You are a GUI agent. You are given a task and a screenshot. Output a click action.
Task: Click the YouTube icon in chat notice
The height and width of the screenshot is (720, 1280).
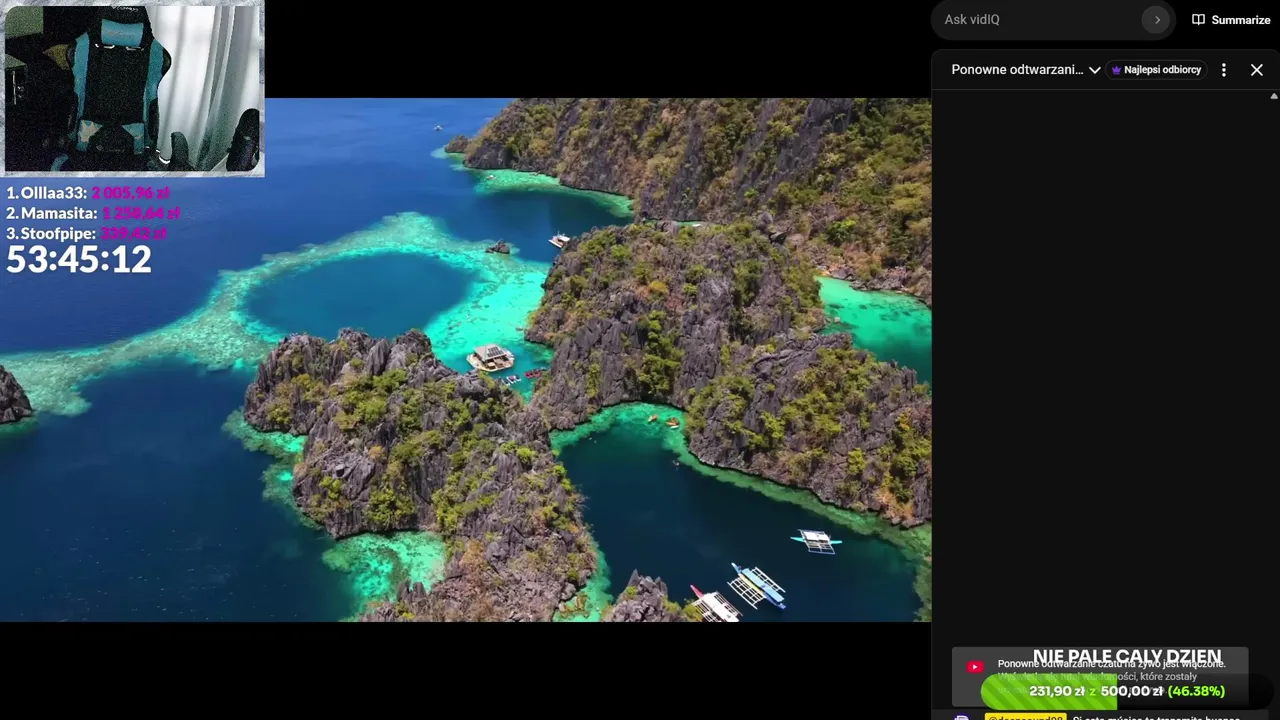click(x=975, y=667)
